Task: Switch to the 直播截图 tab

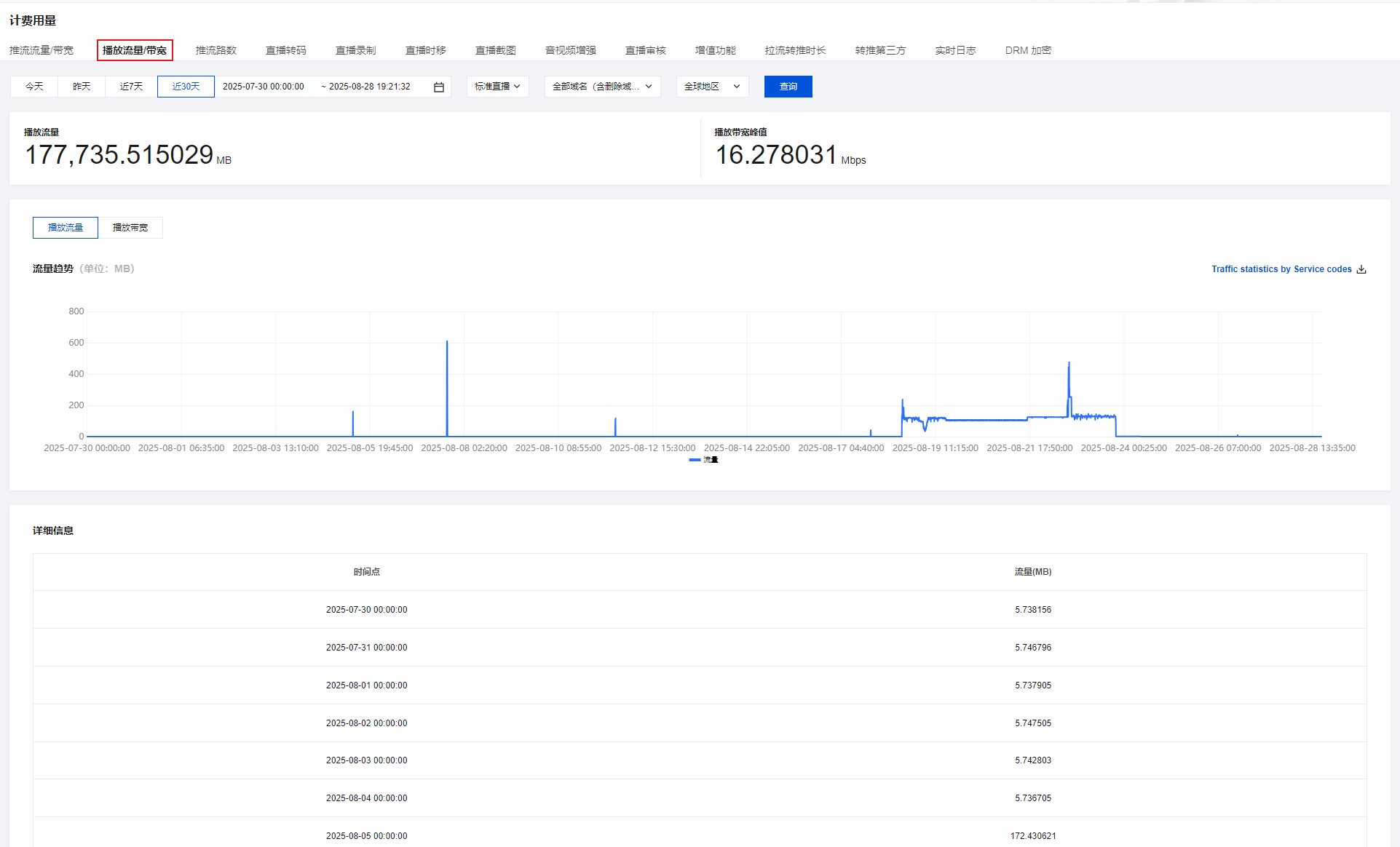Action: tap(496, 50)
